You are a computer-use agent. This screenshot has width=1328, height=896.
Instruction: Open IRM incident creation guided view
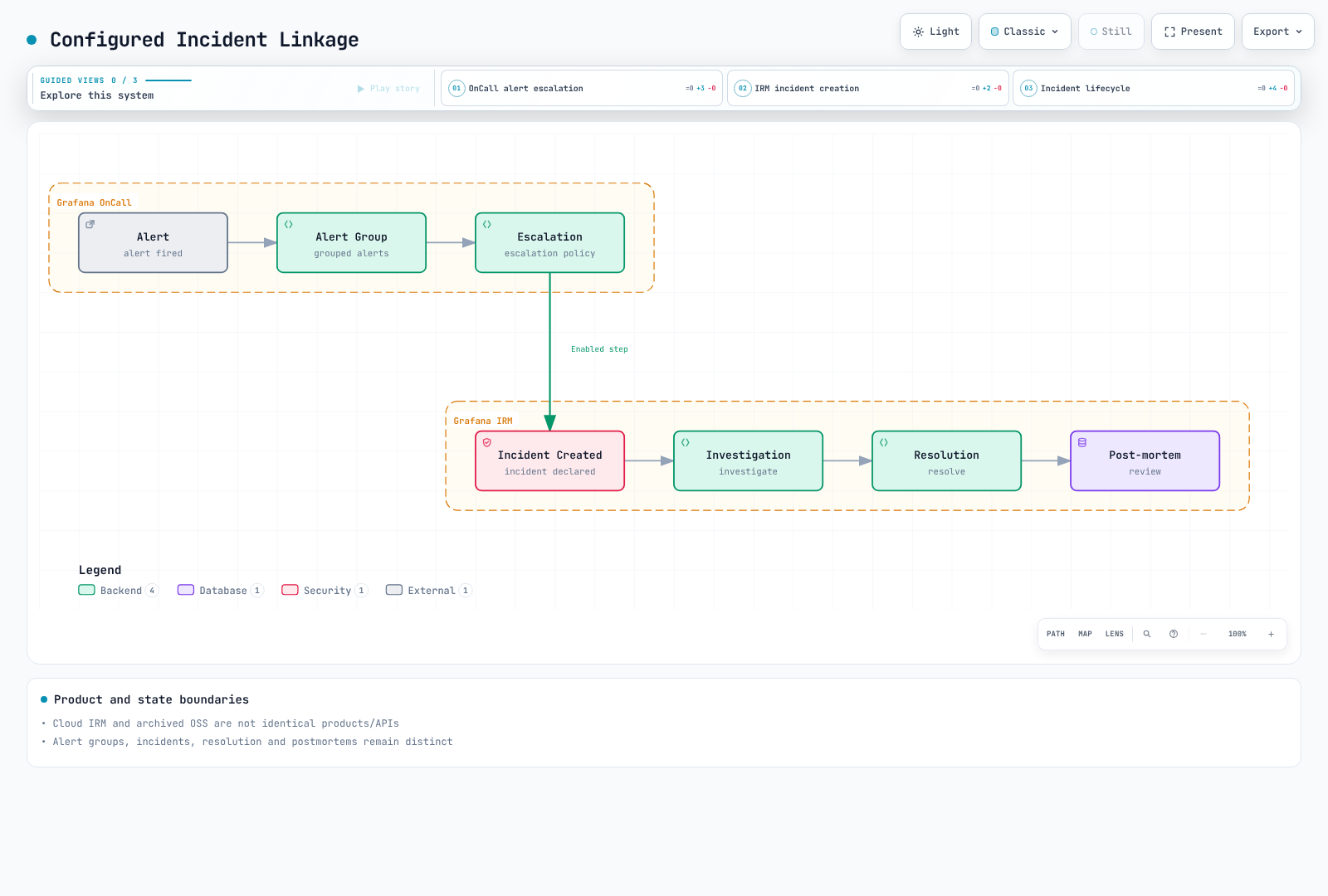pos(868,88)
